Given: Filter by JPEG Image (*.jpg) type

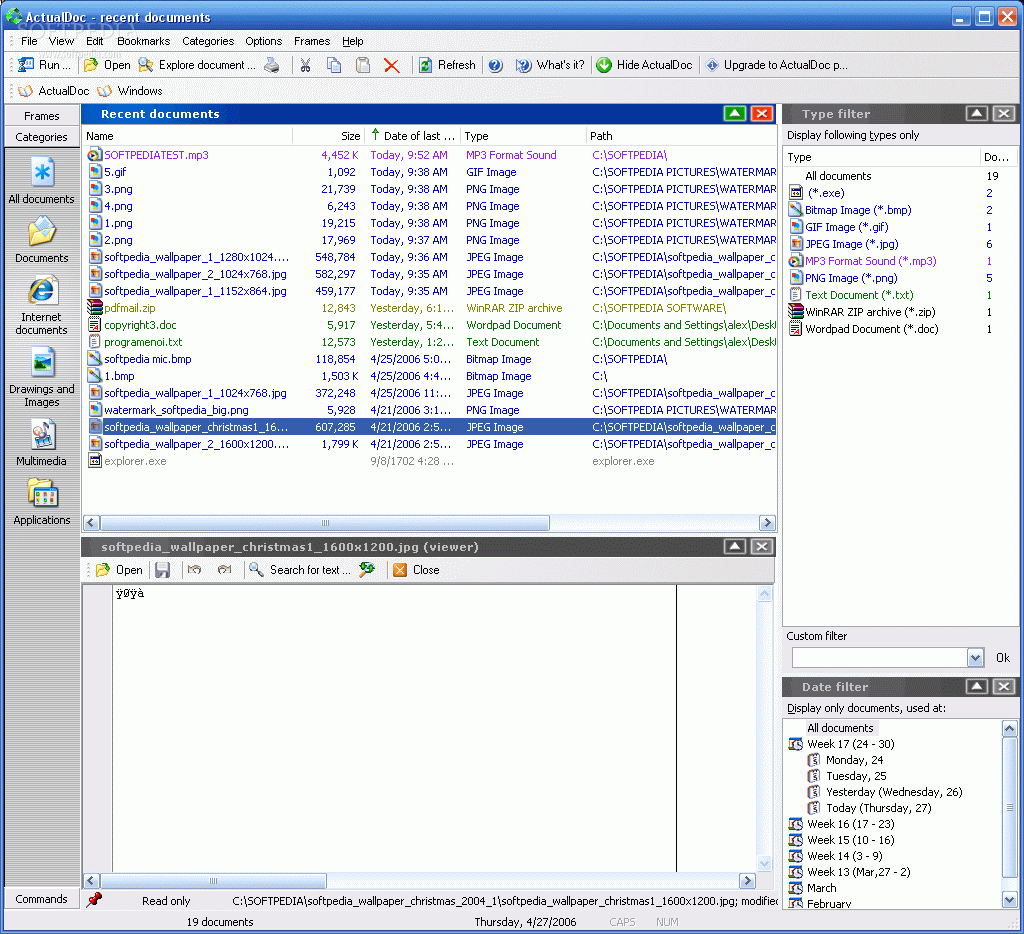Looking at the screenshot, I should (x=852, y=244).
